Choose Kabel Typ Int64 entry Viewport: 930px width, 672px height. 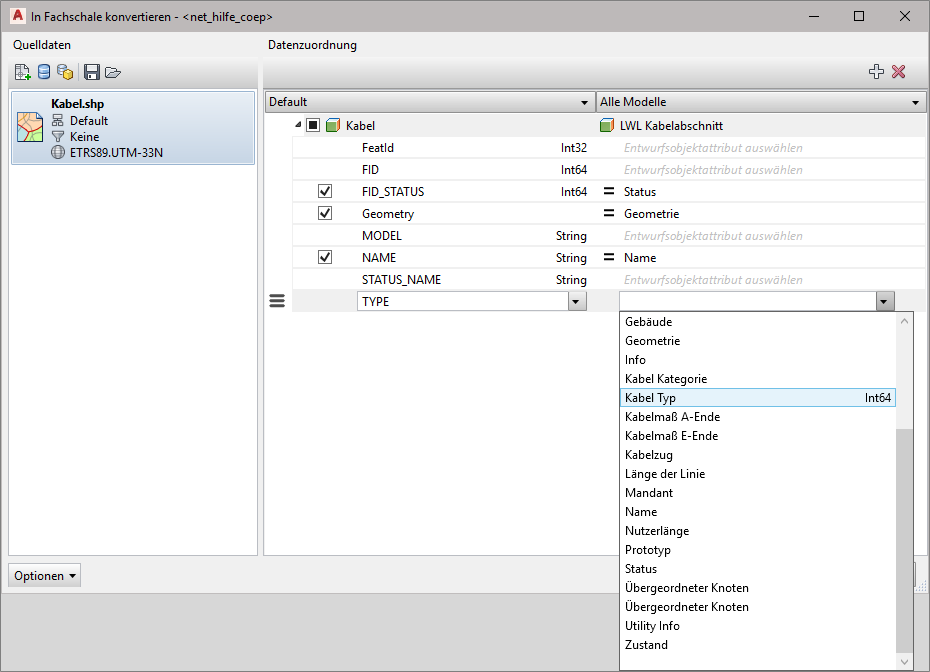point(757,397)
